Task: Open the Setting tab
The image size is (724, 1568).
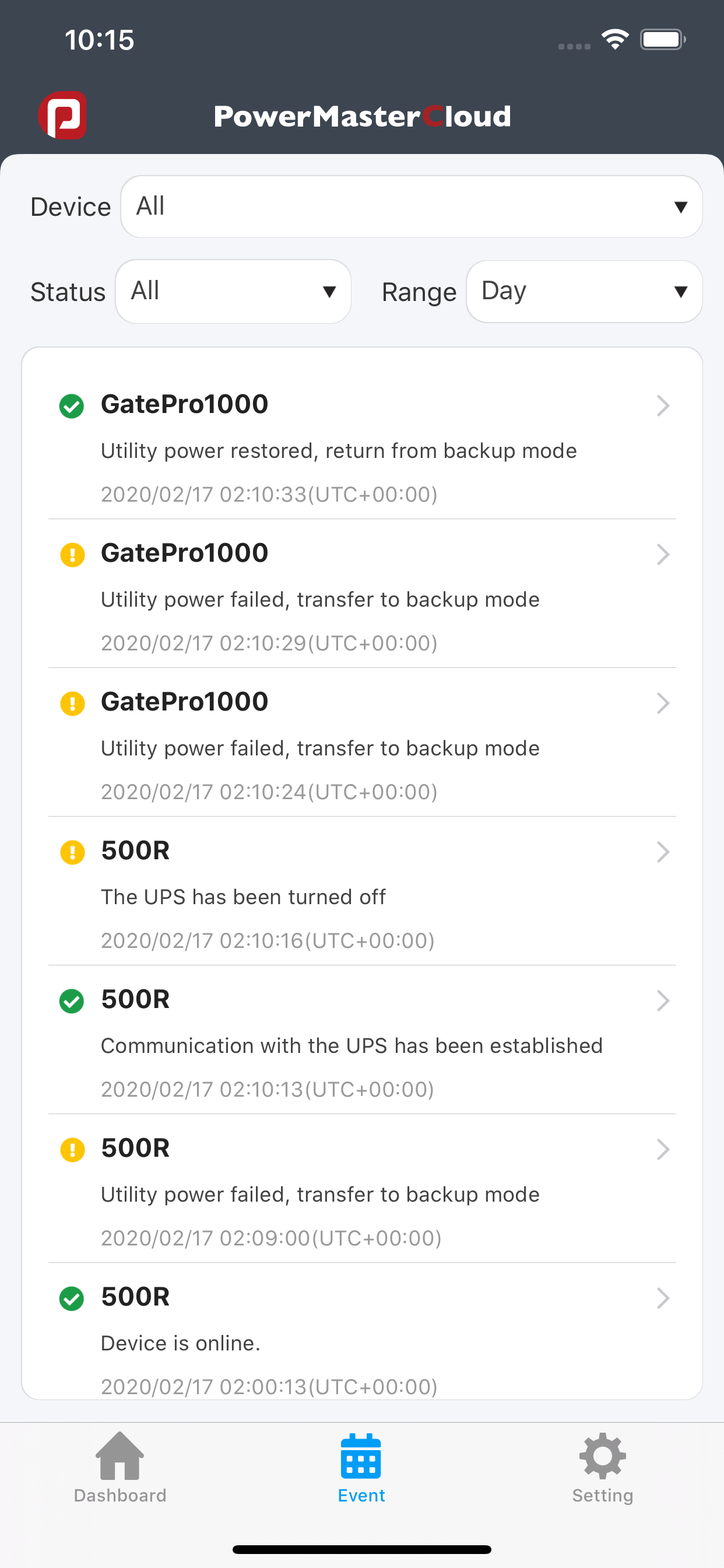Action: (602, 1468)
